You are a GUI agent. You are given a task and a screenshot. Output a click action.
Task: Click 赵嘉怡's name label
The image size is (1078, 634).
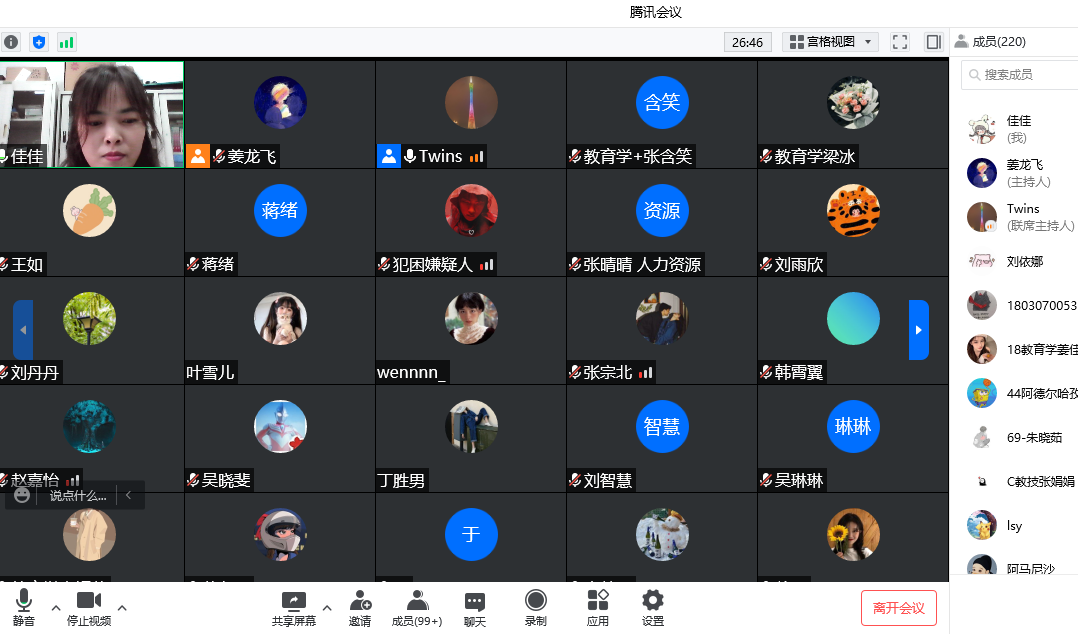pos(35,479)
